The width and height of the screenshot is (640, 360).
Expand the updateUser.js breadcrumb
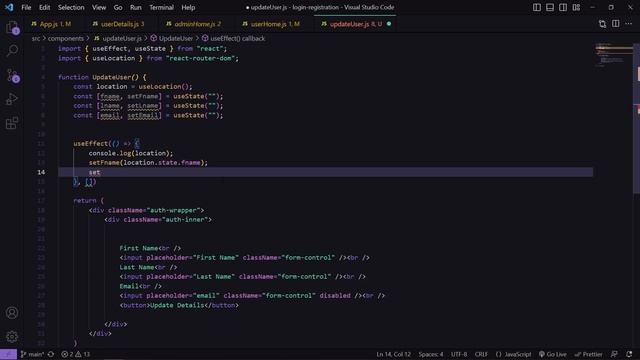[118, 38]
